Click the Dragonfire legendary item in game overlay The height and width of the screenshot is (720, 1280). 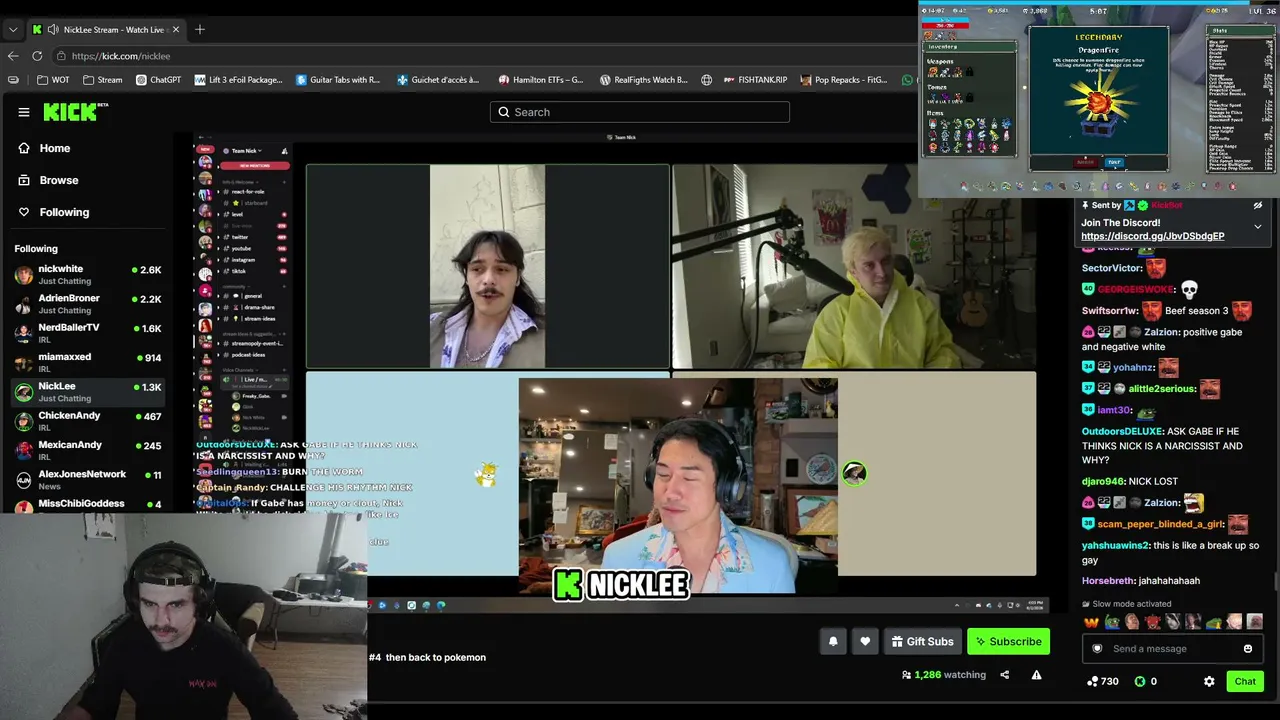(x=1099, y=103)
